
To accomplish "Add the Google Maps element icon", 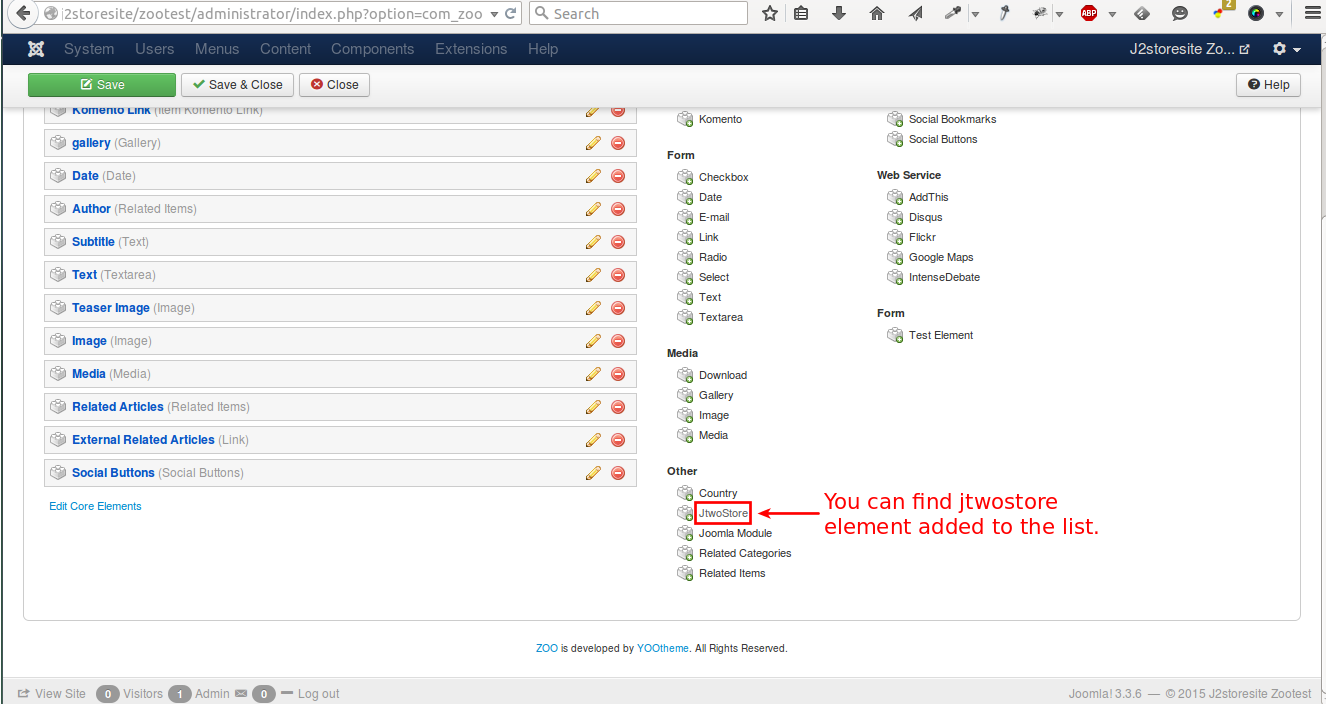I will (x=895, y=257).
